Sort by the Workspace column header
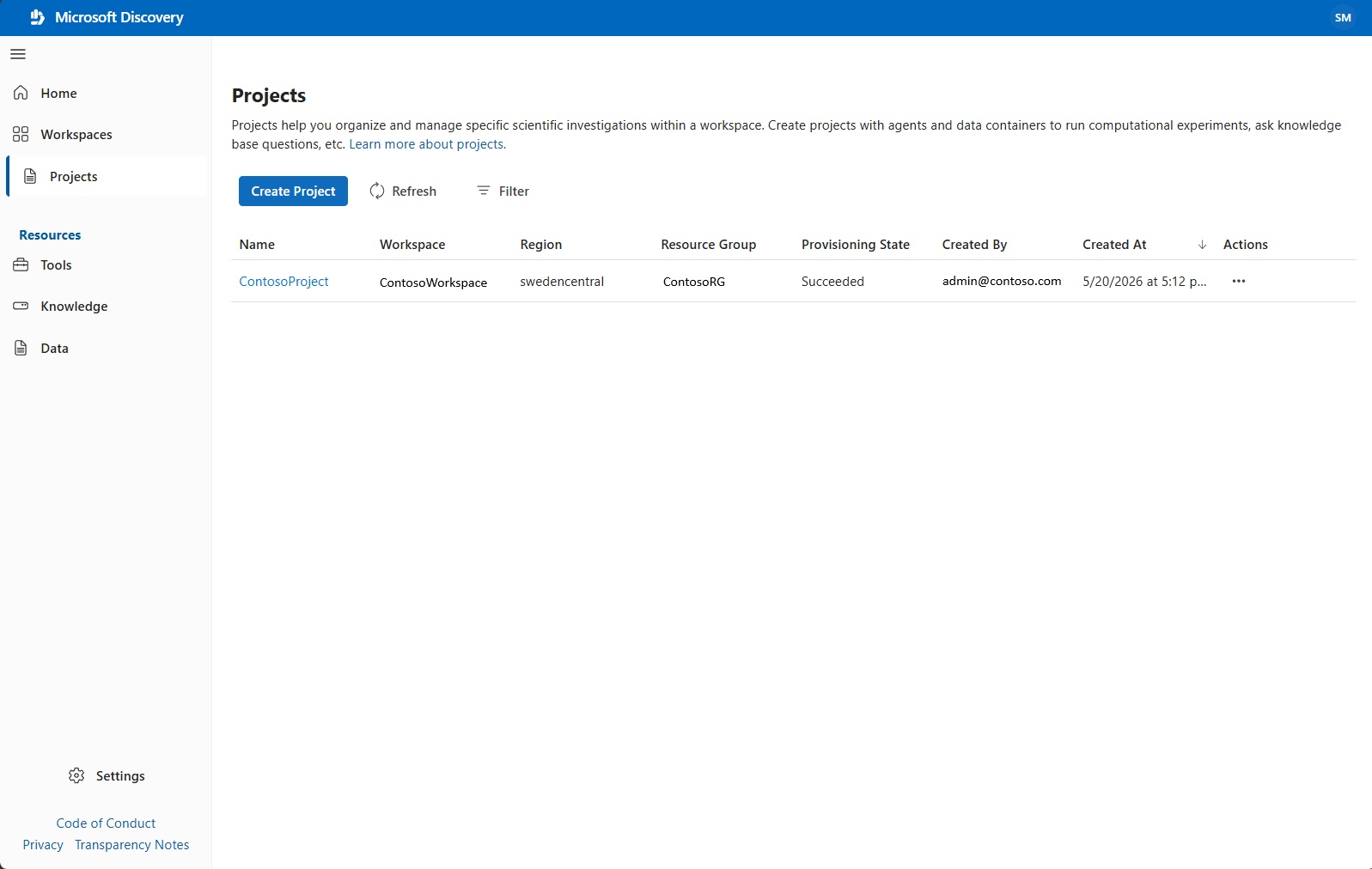This screenshot has width=1372, height=869. point(412,245)
